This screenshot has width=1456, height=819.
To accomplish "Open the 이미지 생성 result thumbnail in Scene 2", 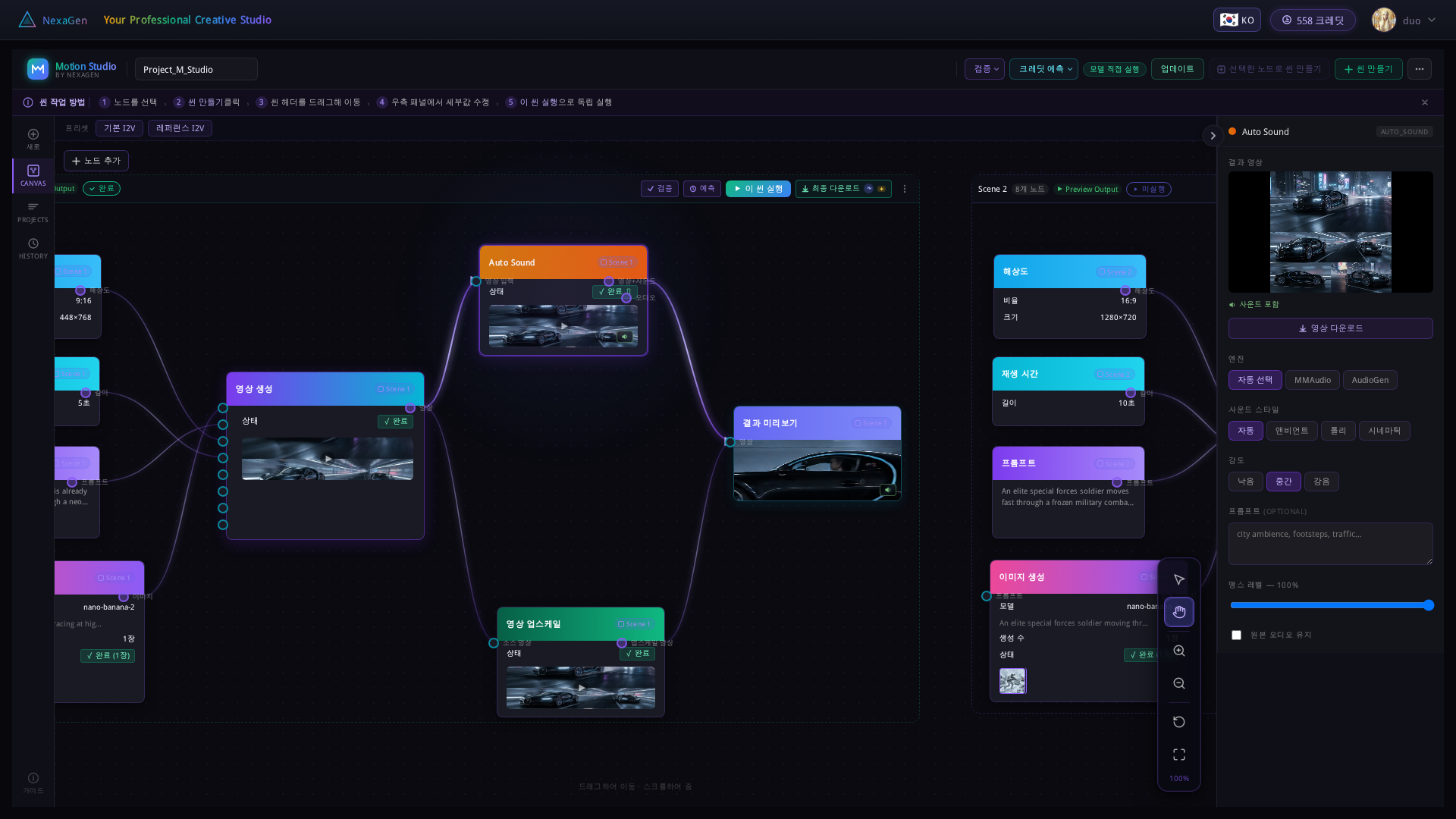I will [x=1013, y=681].
